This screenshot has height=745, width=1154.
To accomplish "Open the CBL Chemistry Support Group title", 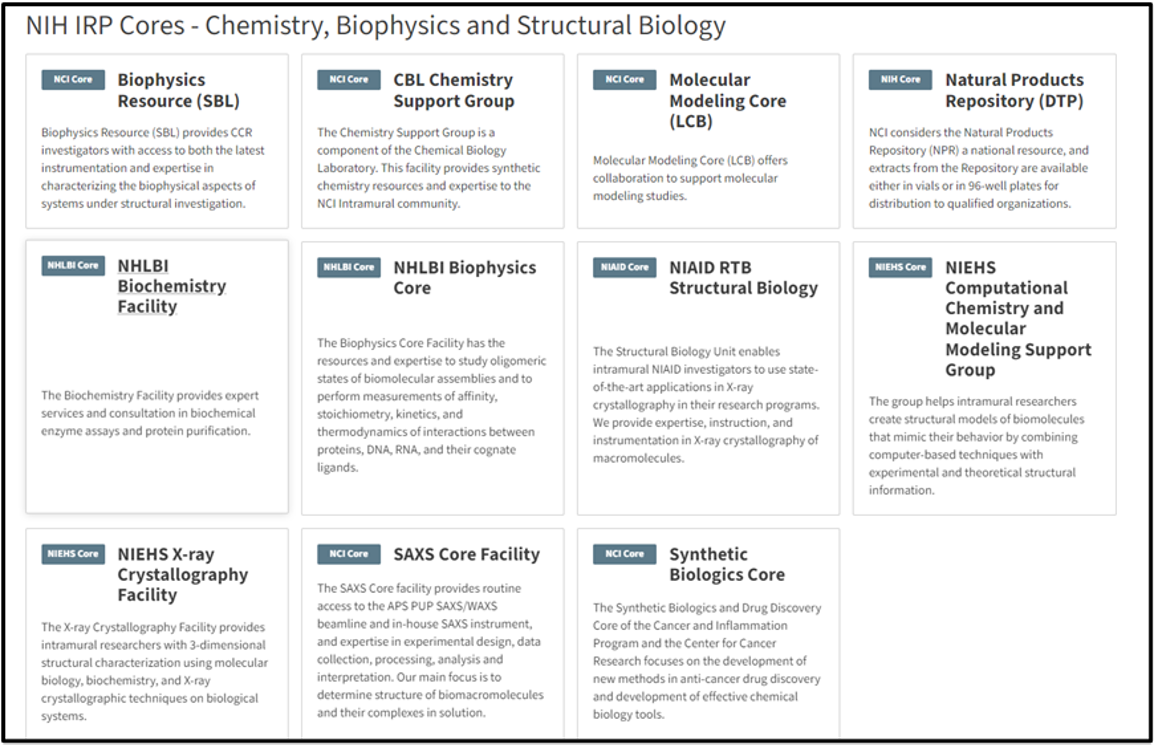I will [453, 90].
